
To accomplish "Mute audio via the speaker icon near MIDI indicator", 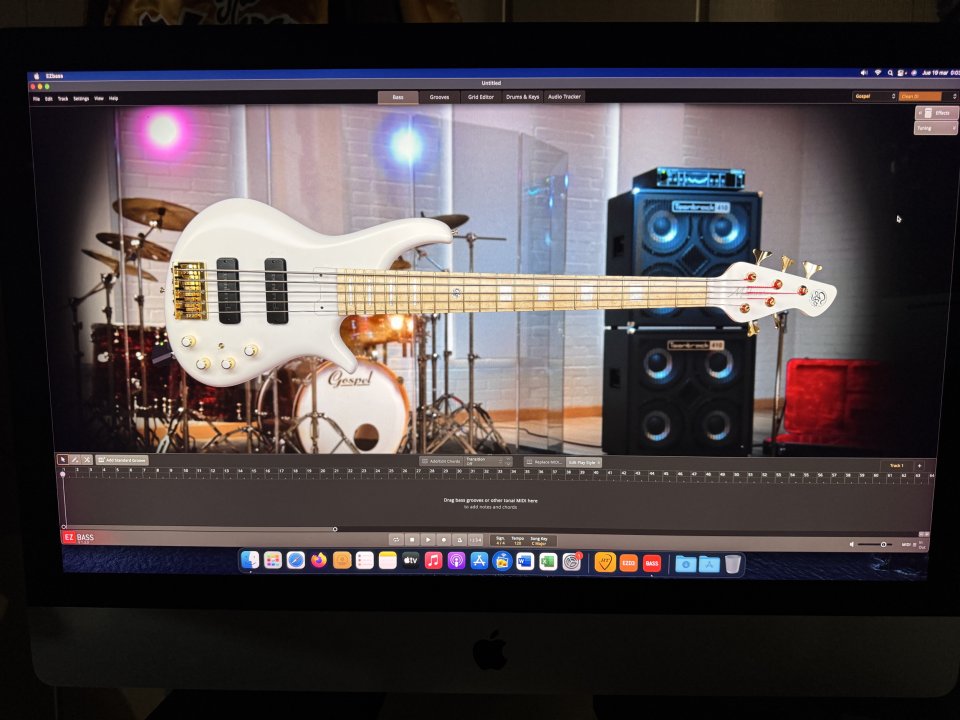I will coord(852,544).
